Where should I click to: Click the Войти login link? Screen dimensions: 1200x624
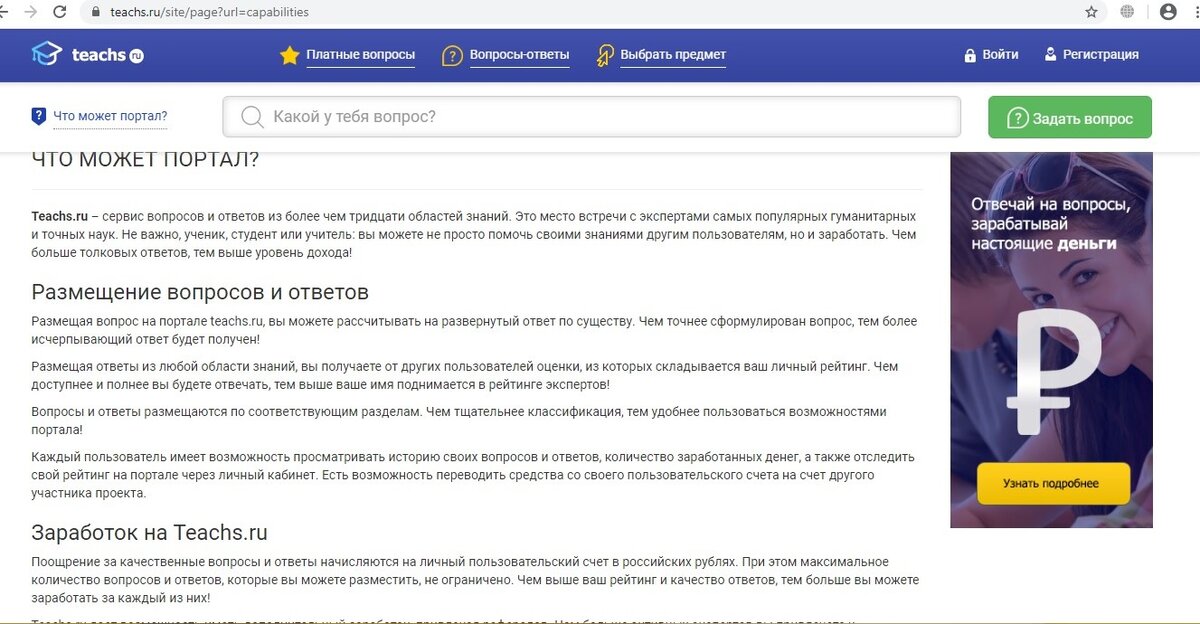point(1000,55)
